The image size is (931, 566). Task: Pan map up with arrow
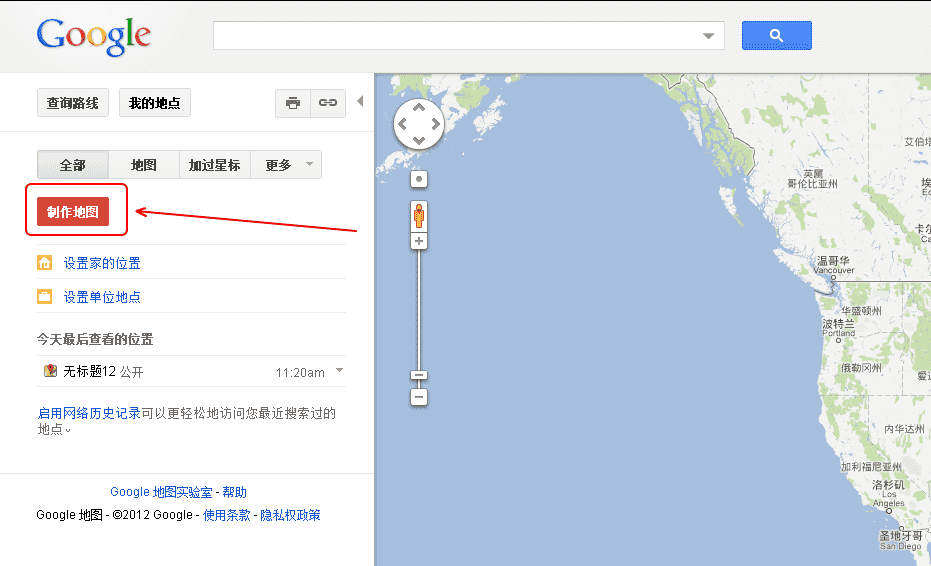coord(419,107)
